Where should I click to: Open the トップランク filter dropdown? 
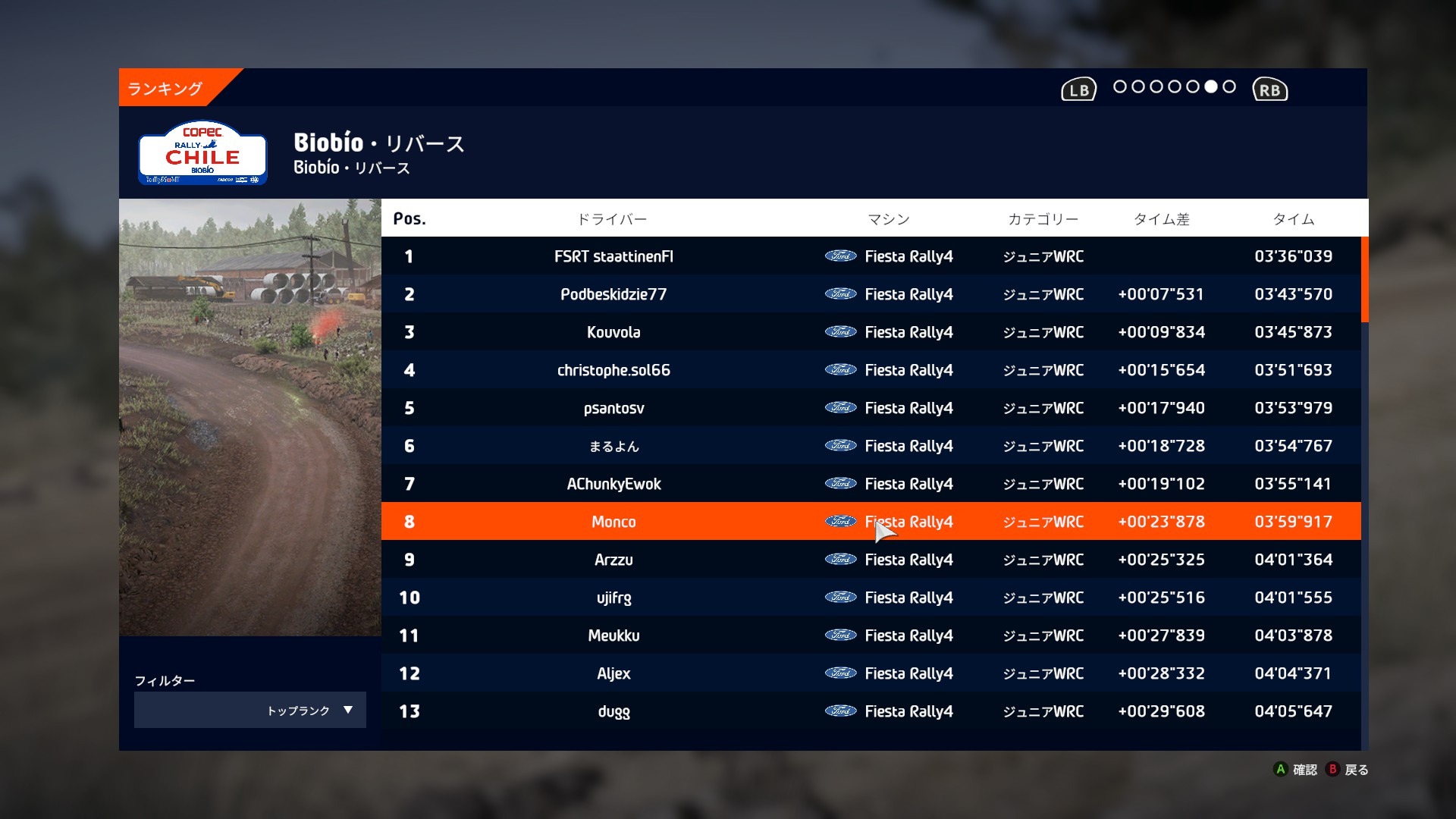[250, 710]
